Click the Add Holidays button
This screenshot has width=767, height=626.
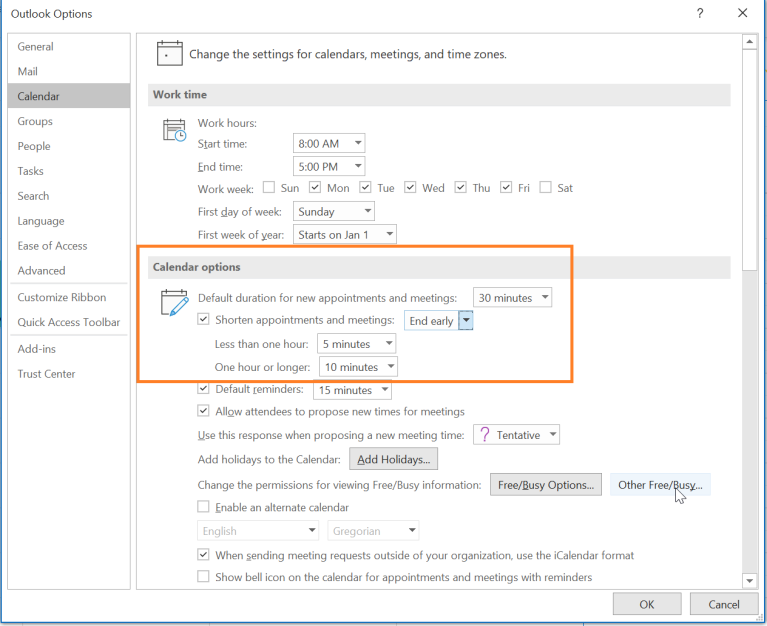[393, 460]
